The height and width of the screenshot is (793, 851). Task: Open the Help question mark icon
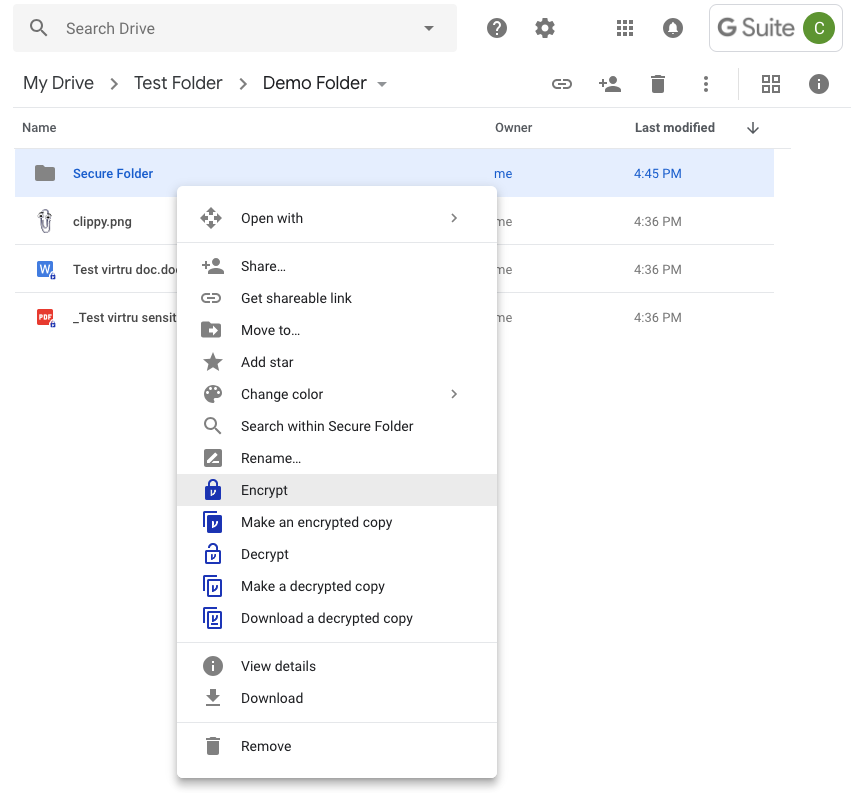point(497,28)
